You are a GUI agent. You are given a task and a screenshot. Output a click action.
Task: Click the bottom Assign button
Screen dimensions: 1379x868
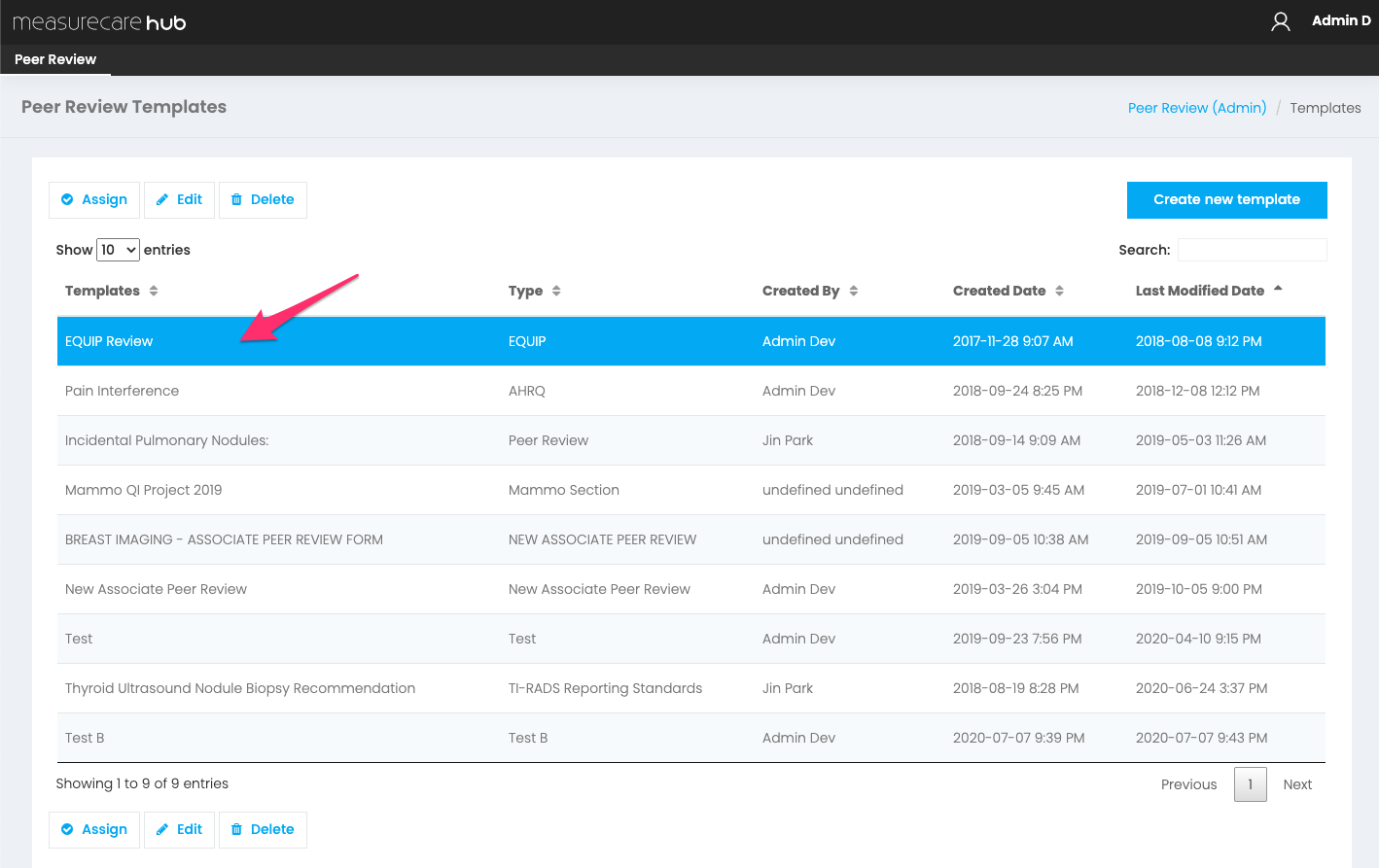[x=94, y=830]
